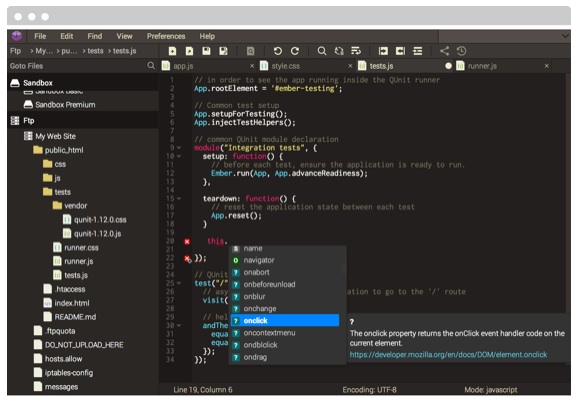This screenshot has width=579, height=400.
Task: Click Mode: javascript in the status bar
Action: click(491, 390)
